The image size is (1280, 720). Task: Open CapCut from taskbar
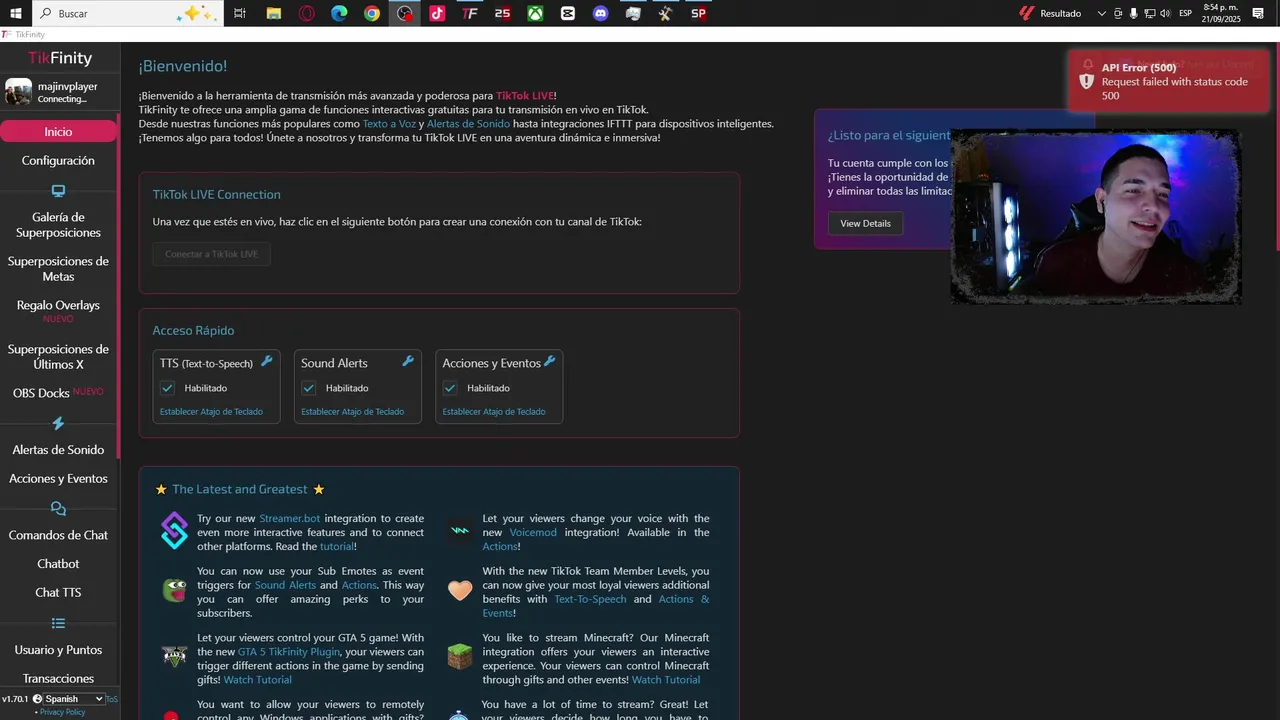568,13
